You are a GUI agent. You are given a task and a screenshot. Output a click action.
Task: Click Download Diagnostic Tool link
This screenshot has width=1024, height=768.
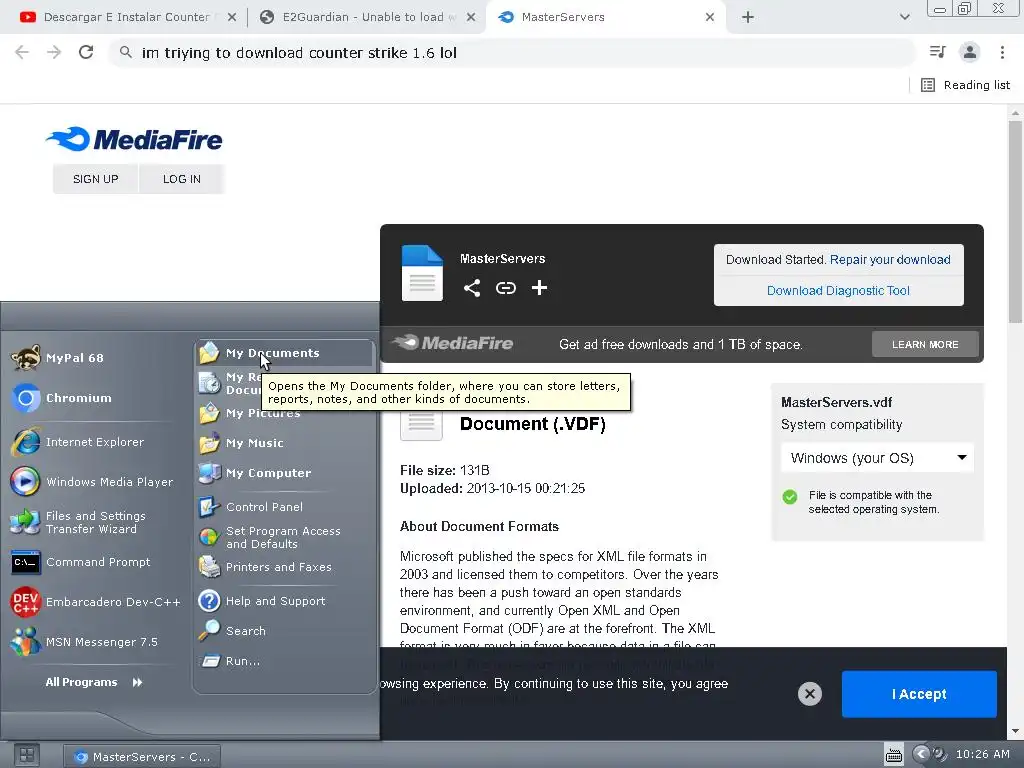(838, 291)
